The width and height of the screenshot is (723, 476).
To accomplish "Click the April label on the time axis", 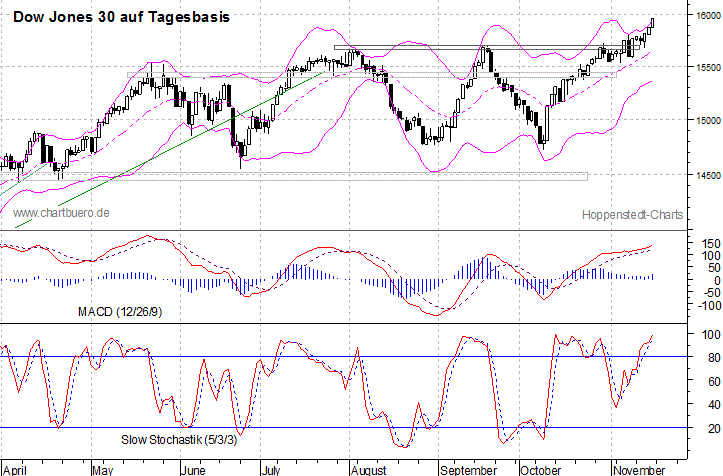I will coord(15,470).
